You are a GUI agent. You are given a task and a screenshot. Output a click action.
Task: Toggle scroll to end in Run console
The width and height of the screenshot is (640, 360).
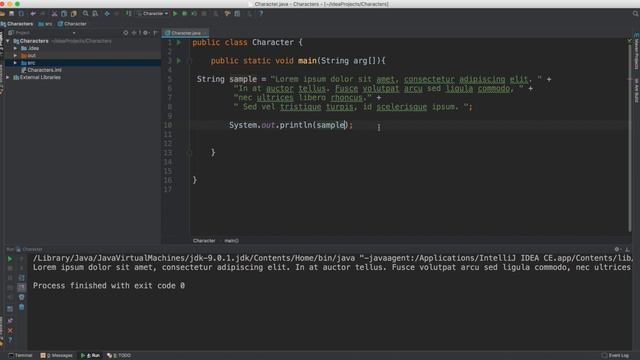(21, 287)
